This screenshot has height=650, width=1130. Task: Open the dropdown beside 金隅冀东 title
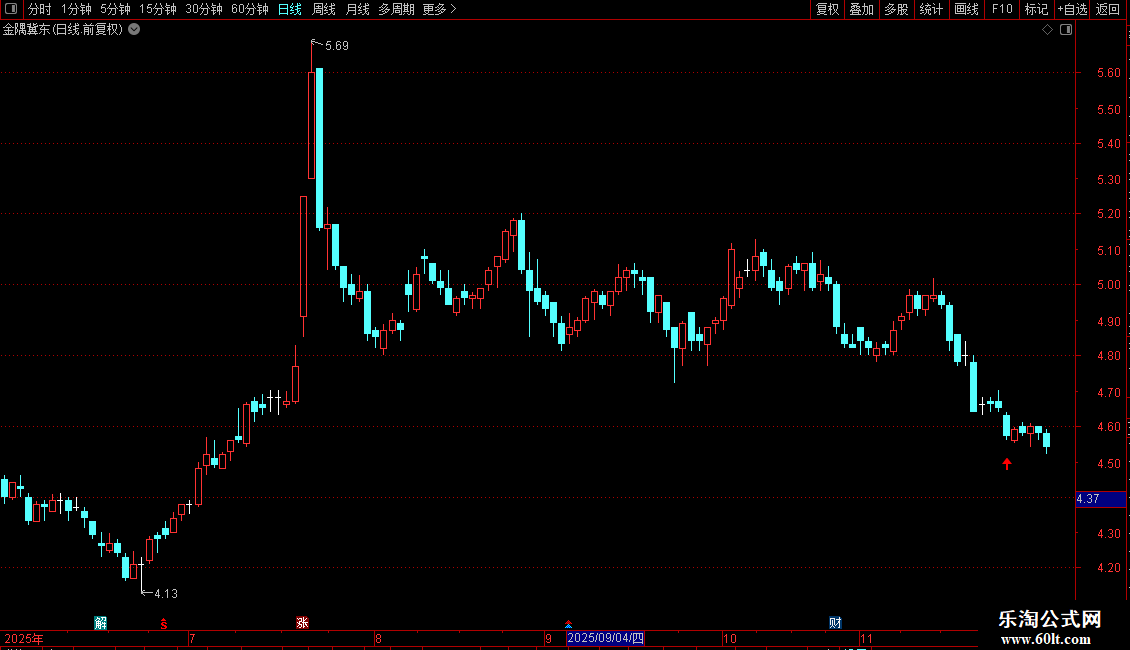(x=134, y=30)
